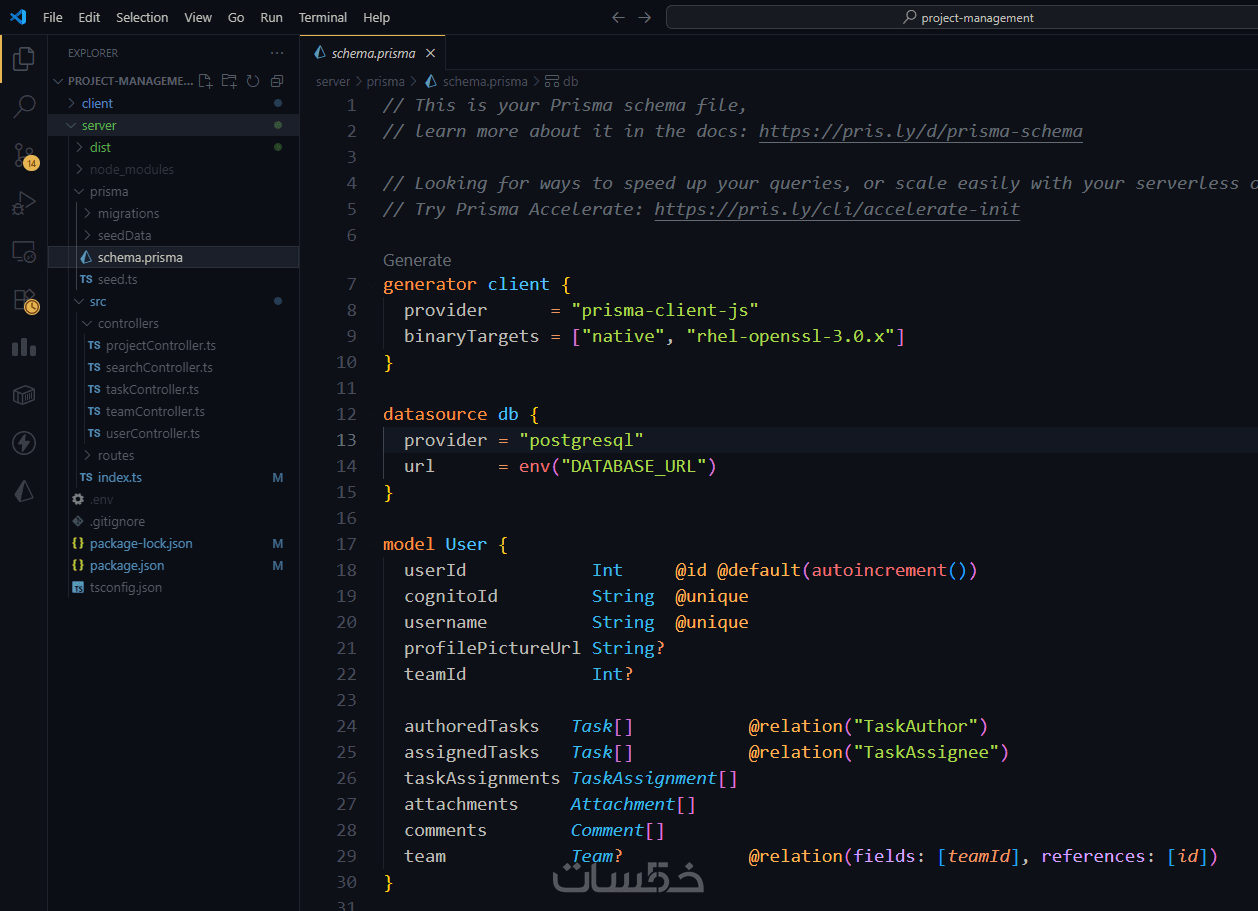
Task: Open Source Control view with 14 badge
Action: 24,155
